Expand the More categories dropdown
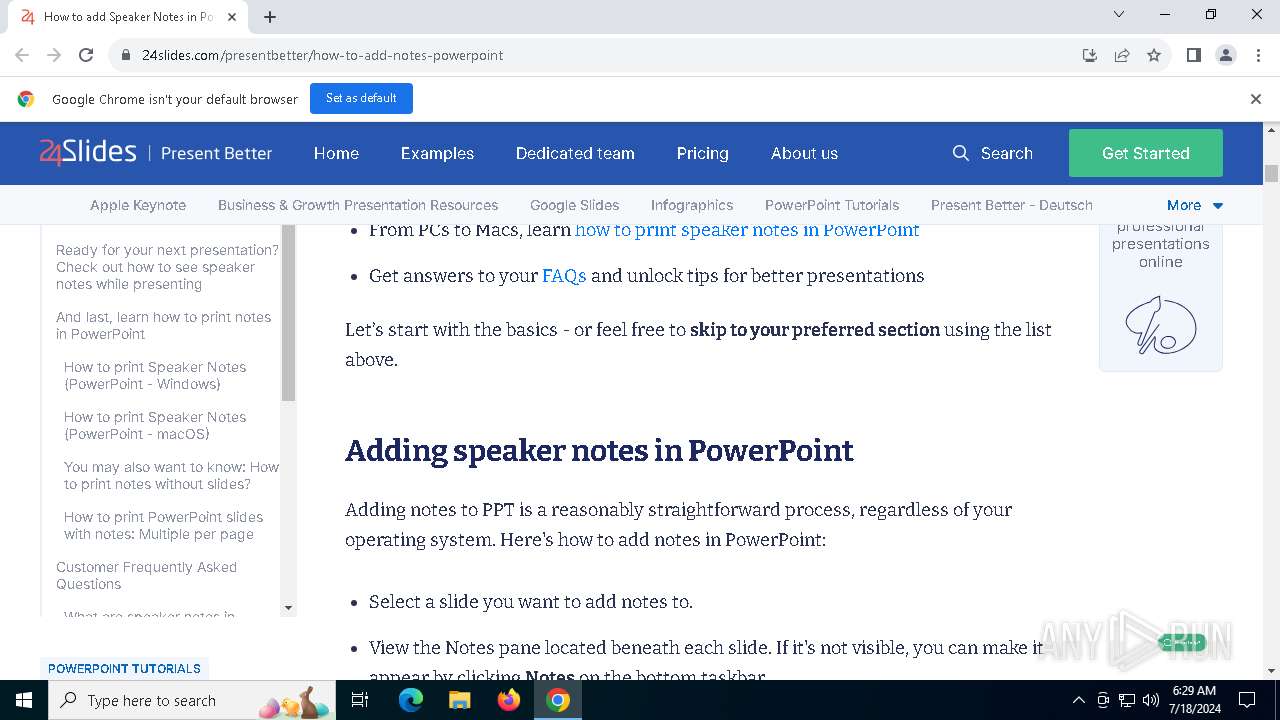 click(1195, 205)
